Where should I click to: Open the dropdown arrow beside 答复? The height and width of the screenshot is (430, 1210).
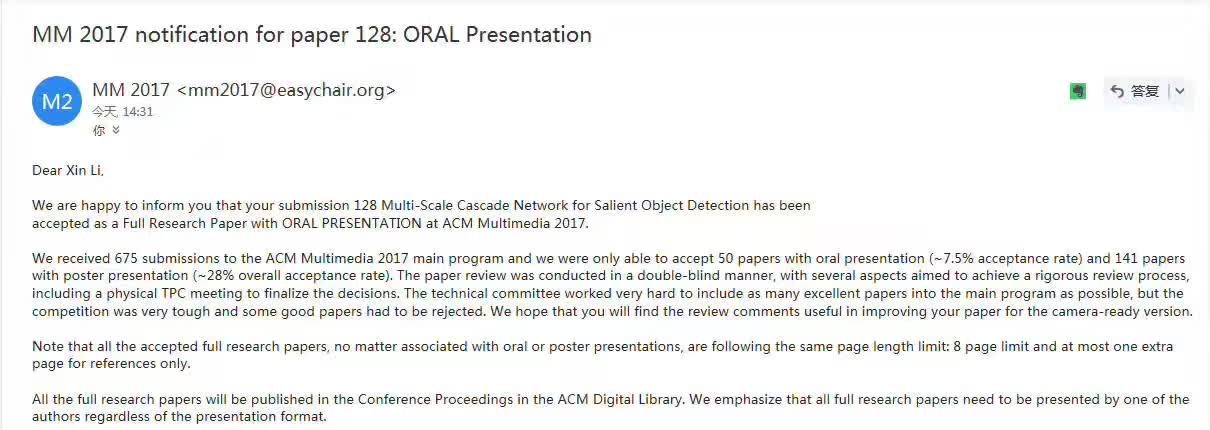coord(1180,91)
